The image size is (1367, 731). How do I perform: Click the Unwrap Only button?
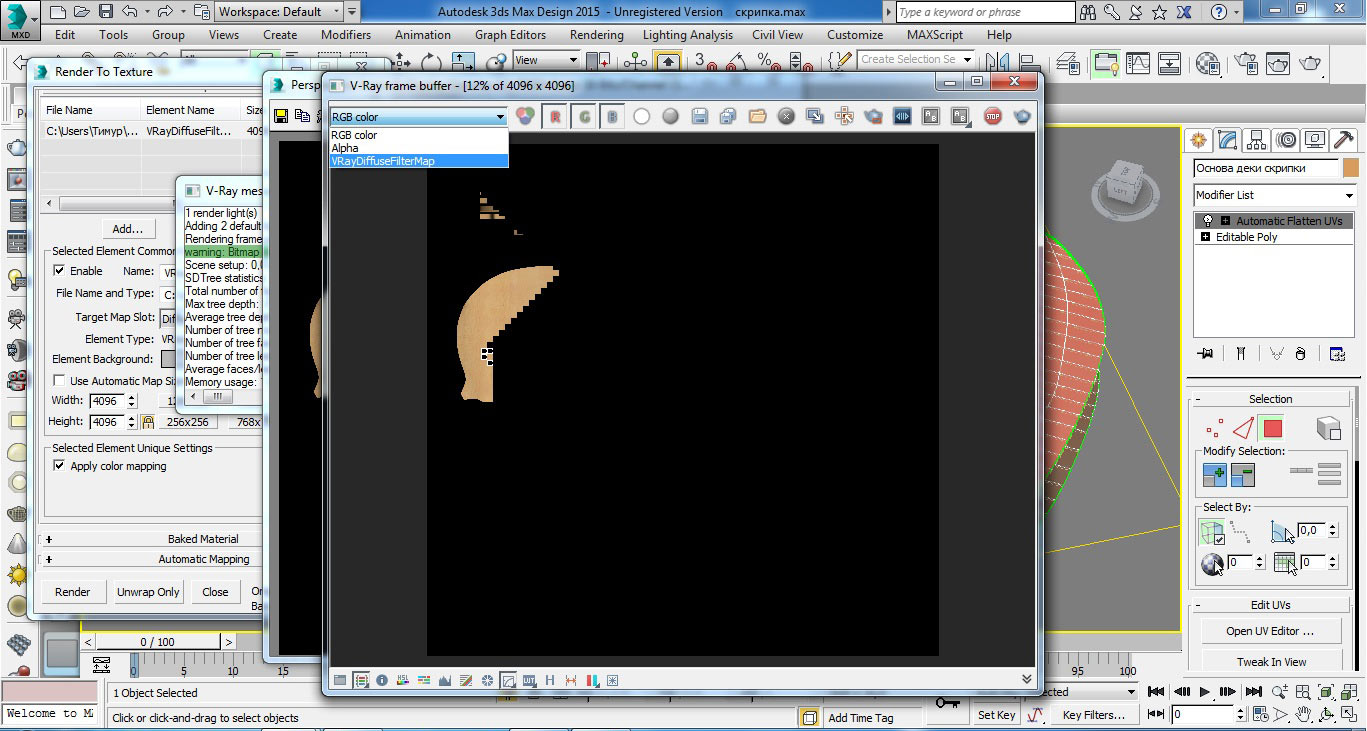click(148, 592)
